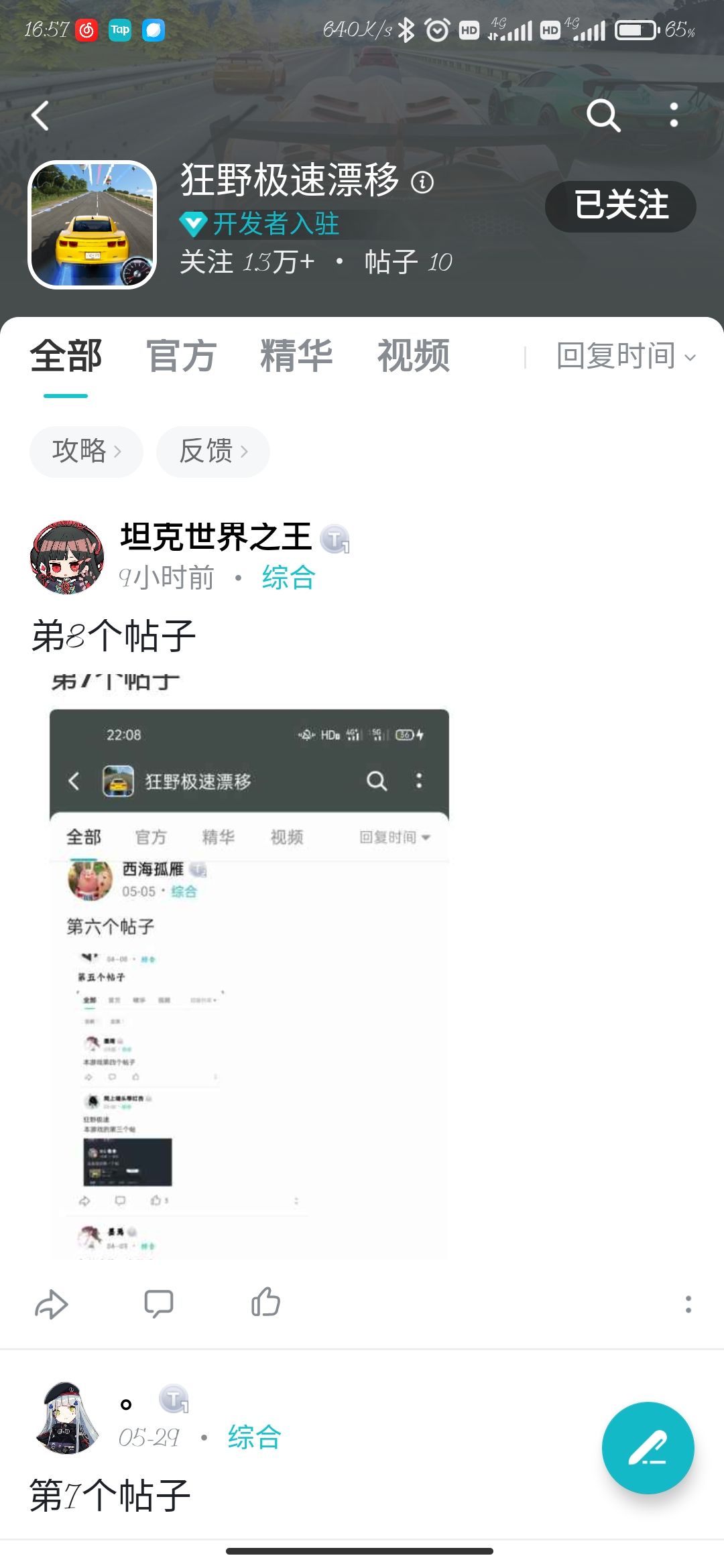Switch to the 精华 tab

[x=296, y=355]
